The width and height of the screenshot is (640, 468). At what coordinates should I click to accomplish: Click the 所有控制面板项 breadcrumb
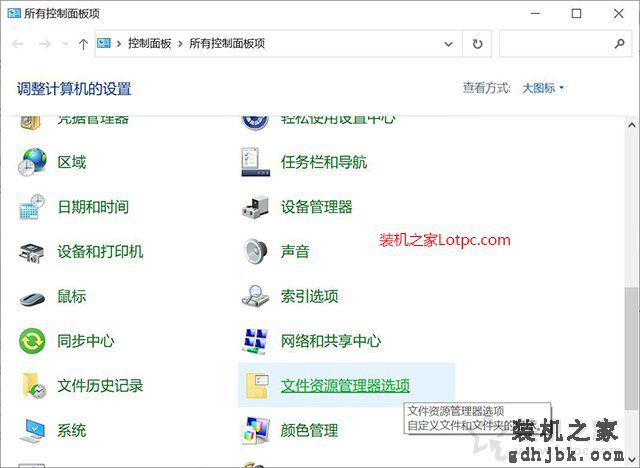(227, 43)
